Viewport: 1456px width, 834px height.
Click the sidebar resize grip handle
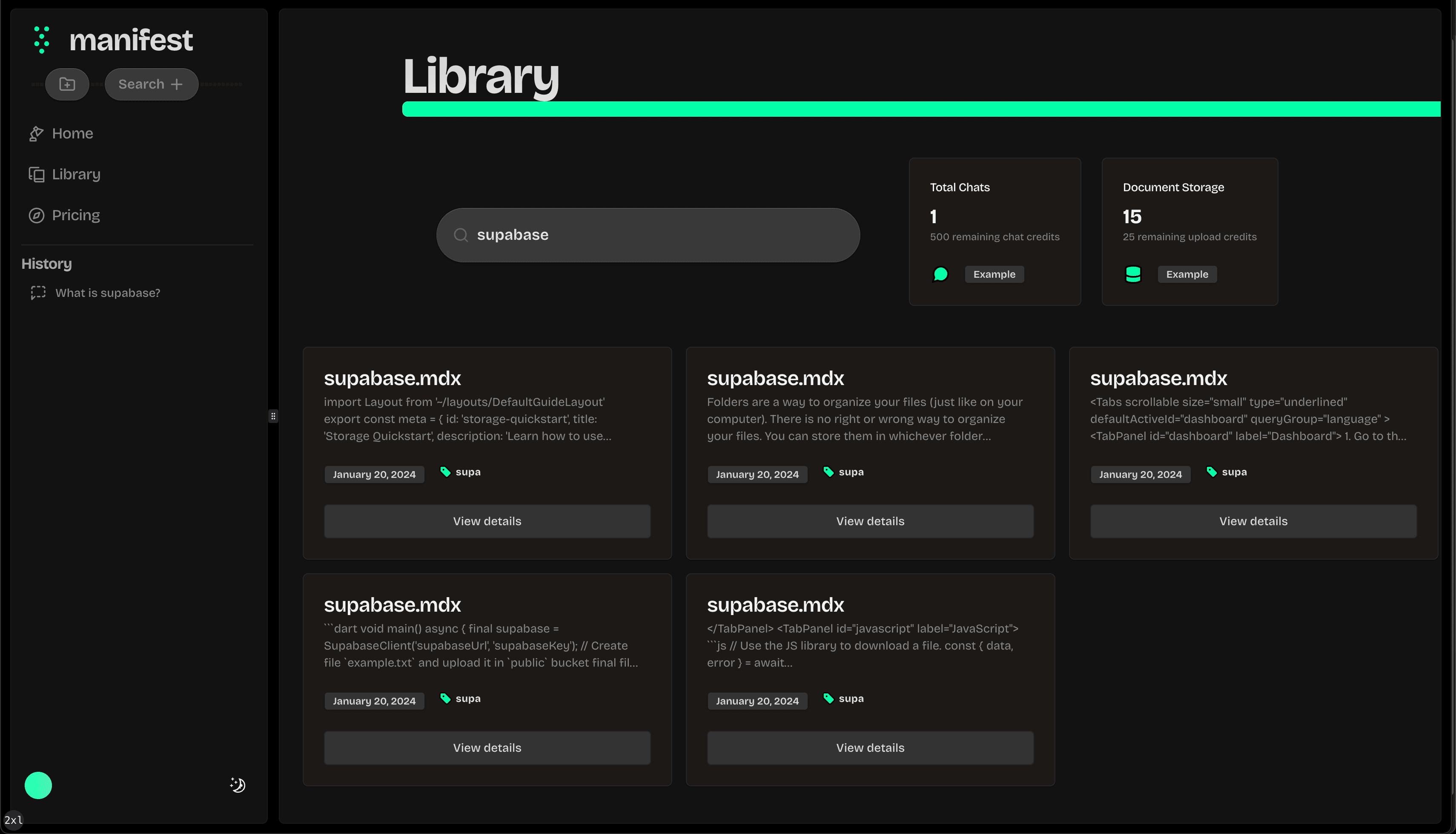coord(274,417)
